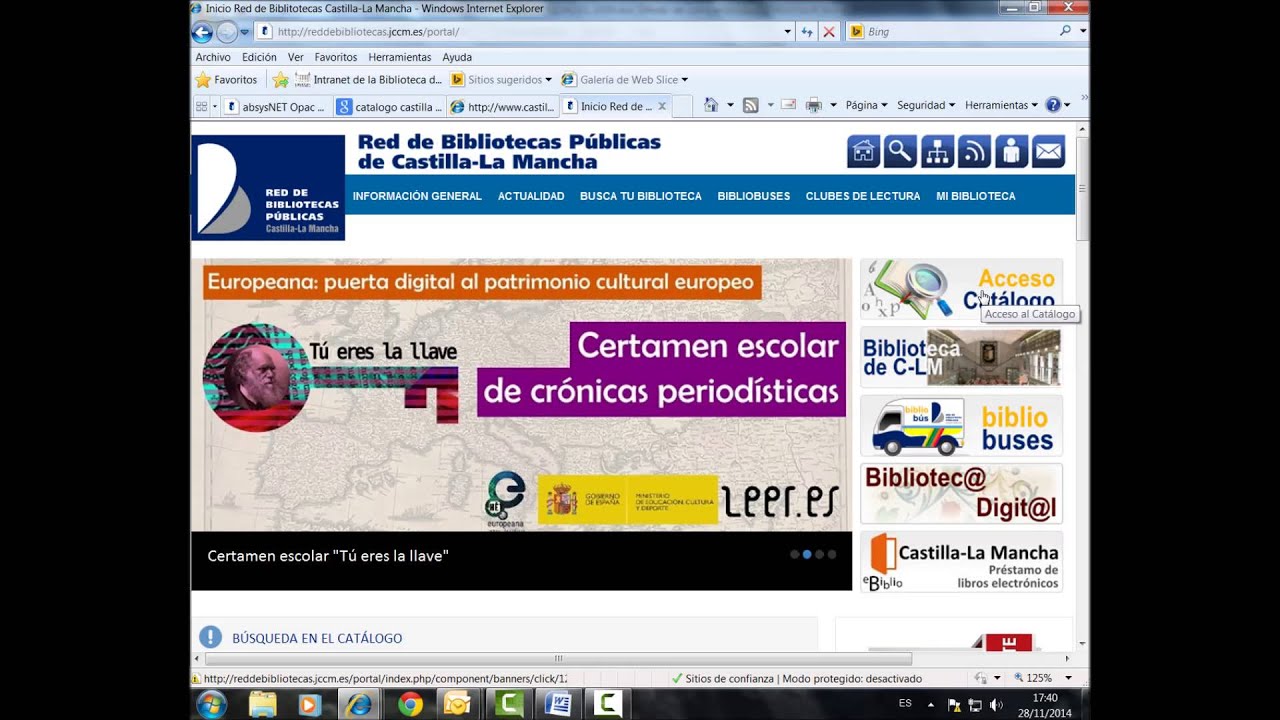
Task: Open the Read Mail toolbar icon
Action: (x=788, y=105)
